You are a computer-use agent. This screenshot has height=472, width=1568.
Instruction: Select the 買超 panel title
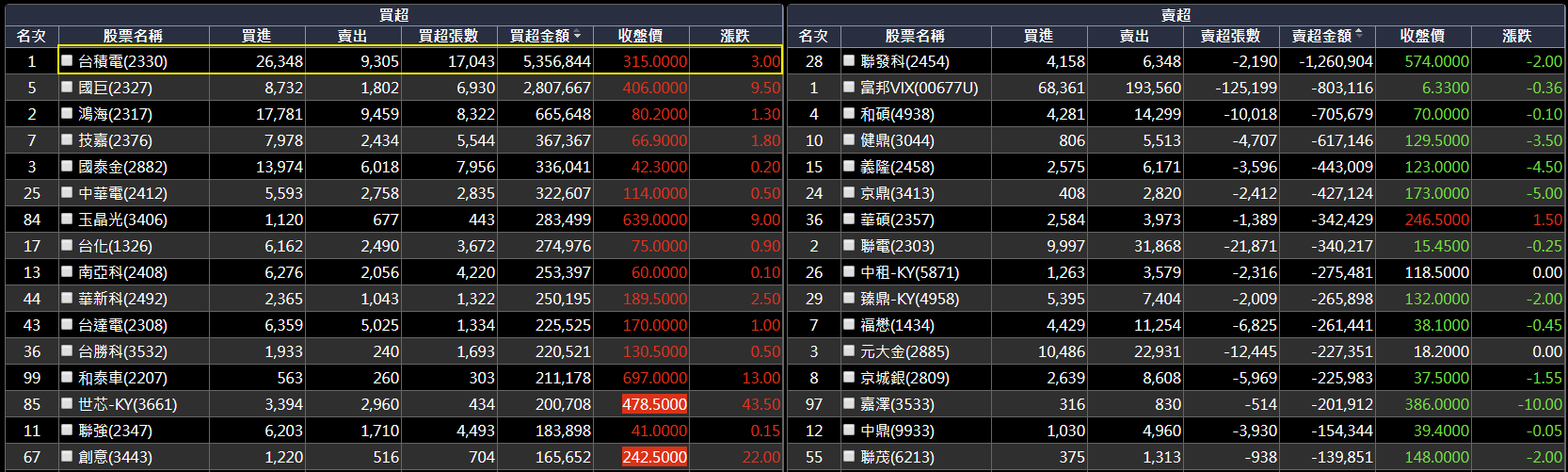coord(393,14)
